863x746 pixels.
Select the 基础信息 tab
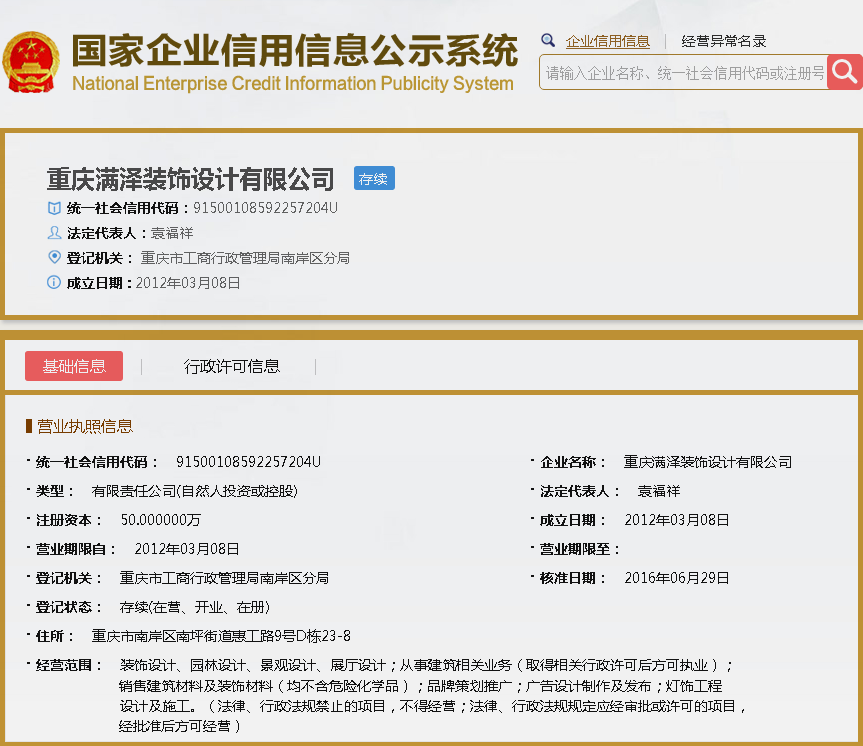pos(74,366)
